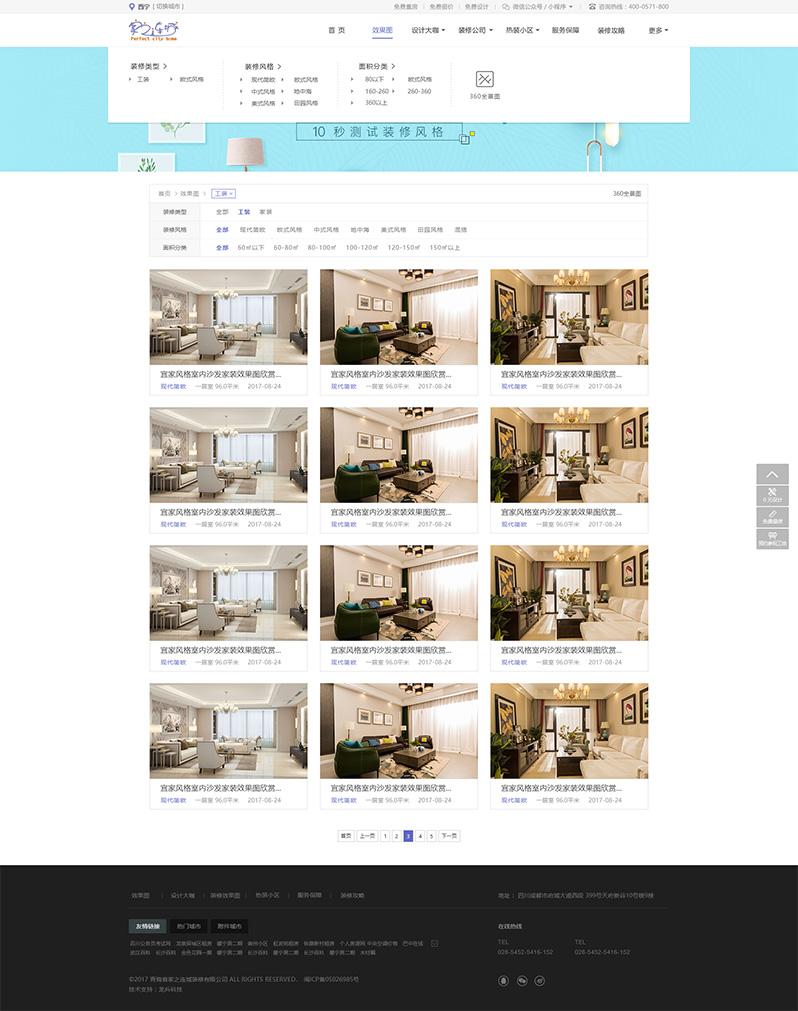Open the first living room design thumbnail

229,317
